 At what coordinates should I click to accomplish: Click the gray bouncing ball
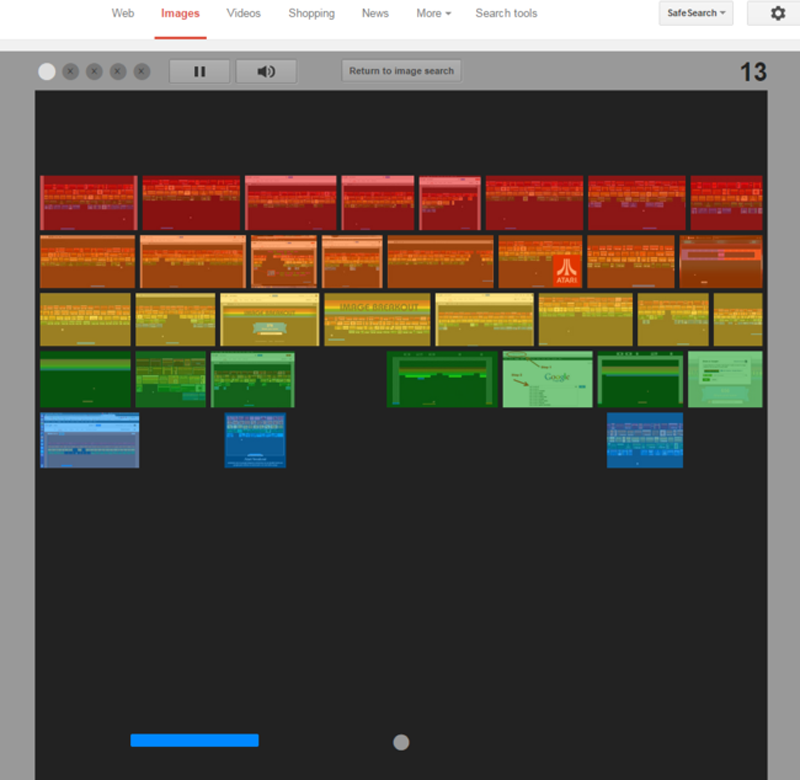click(401, 742)
